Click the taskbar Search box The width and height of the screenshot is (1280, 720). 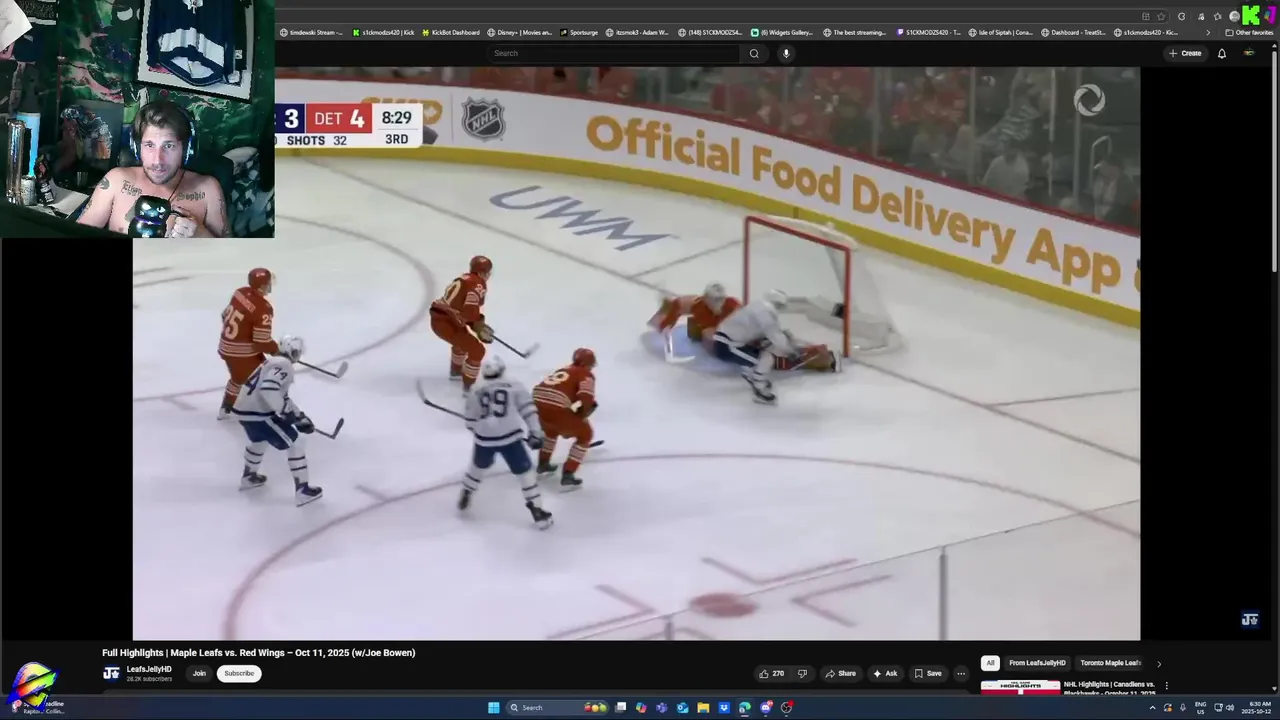[x=557, y=708]
